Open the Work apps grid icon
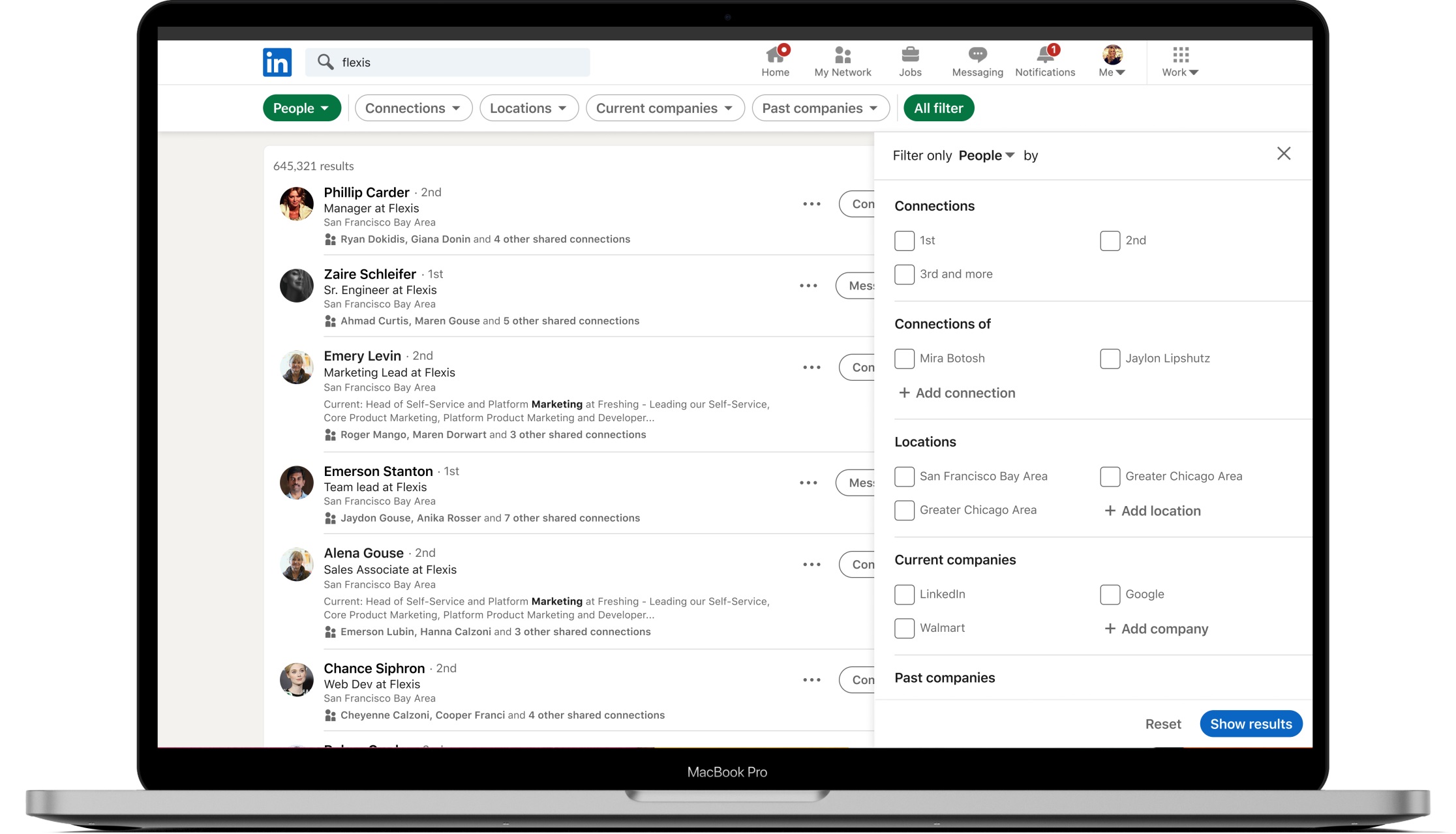Image resolution: width=1456 pixels, height=834 pixels. pos(1181,55)
